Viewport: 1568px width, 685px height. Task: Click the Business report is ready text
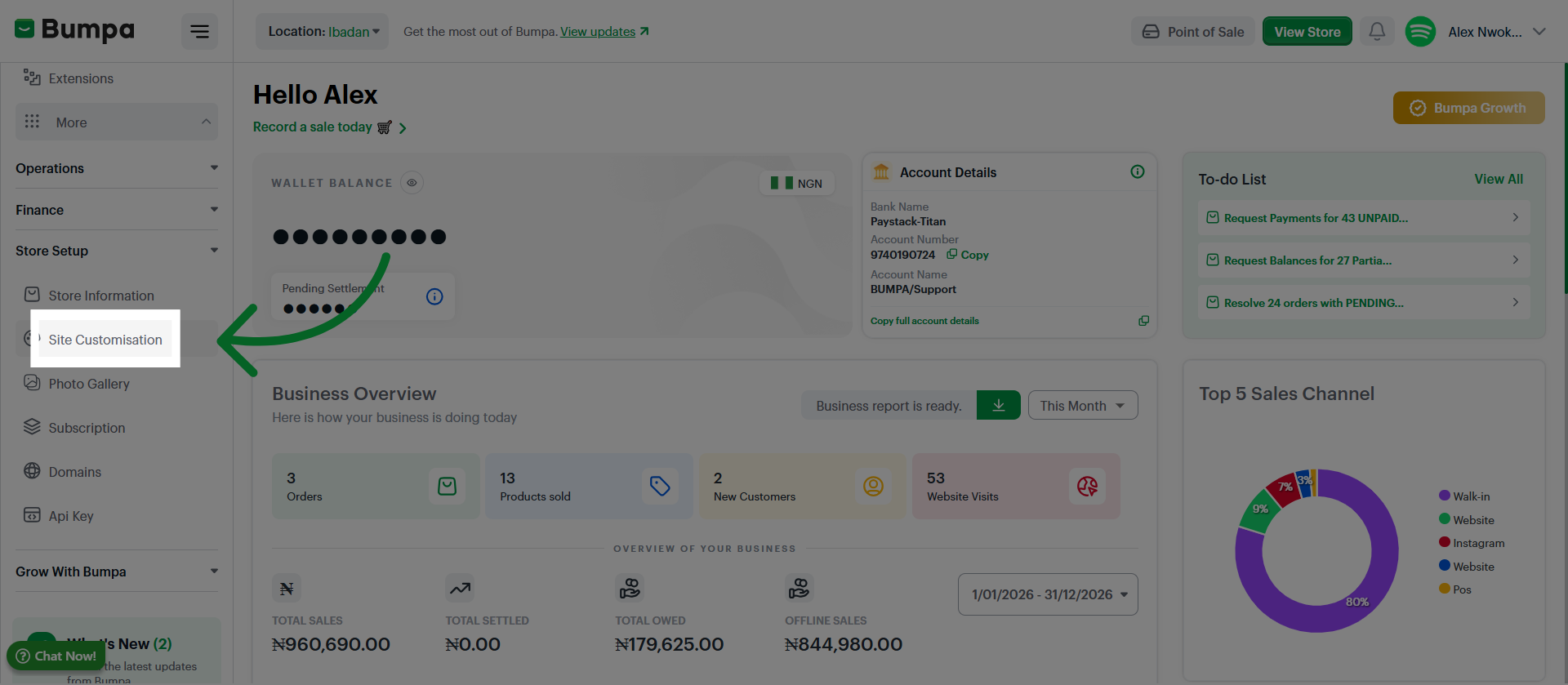(x=889, y=406)
